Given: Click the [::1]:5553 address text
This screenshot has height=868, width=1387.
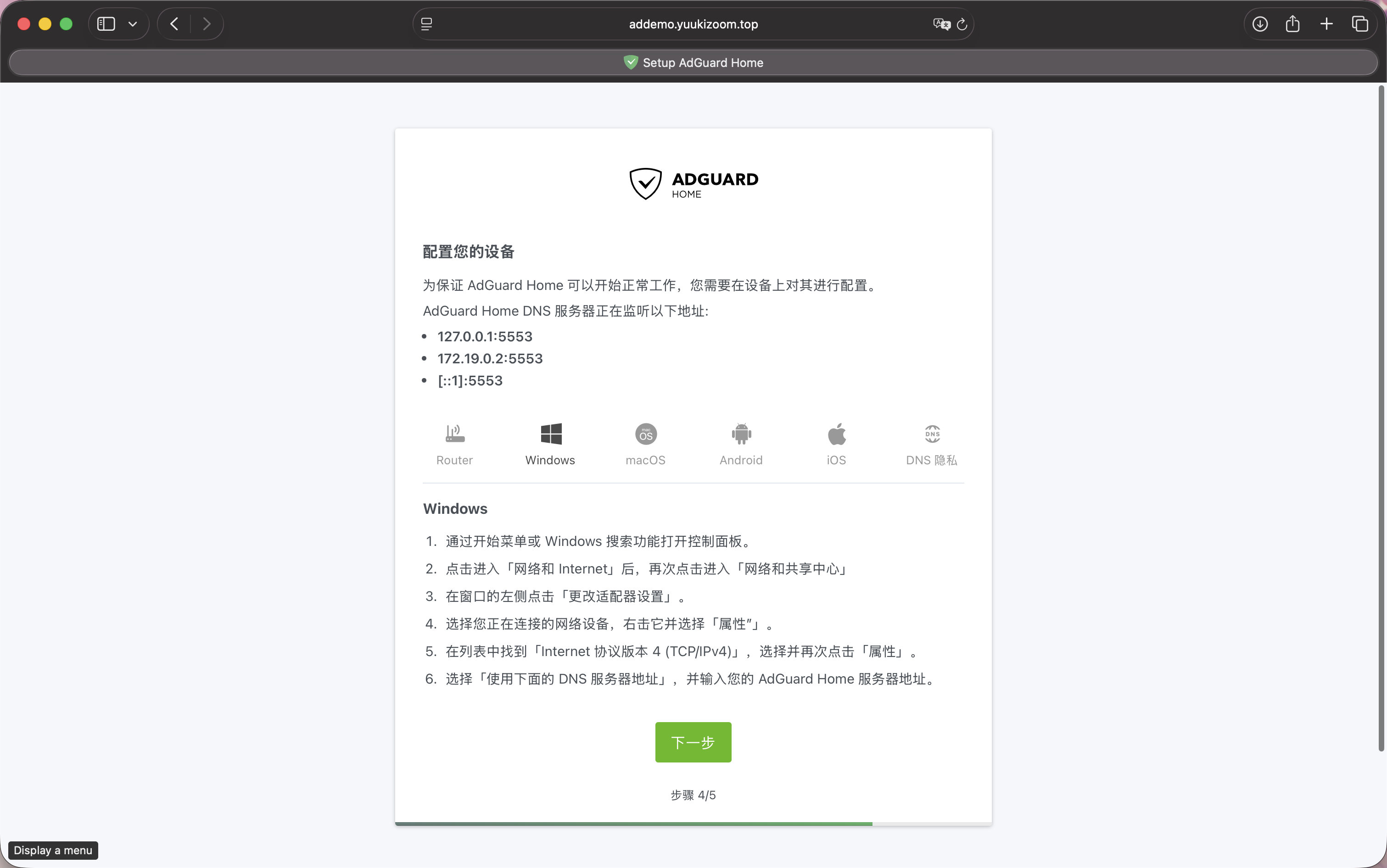Looking at the screenshot, I should pyautogui.click(x=470, y=381).
